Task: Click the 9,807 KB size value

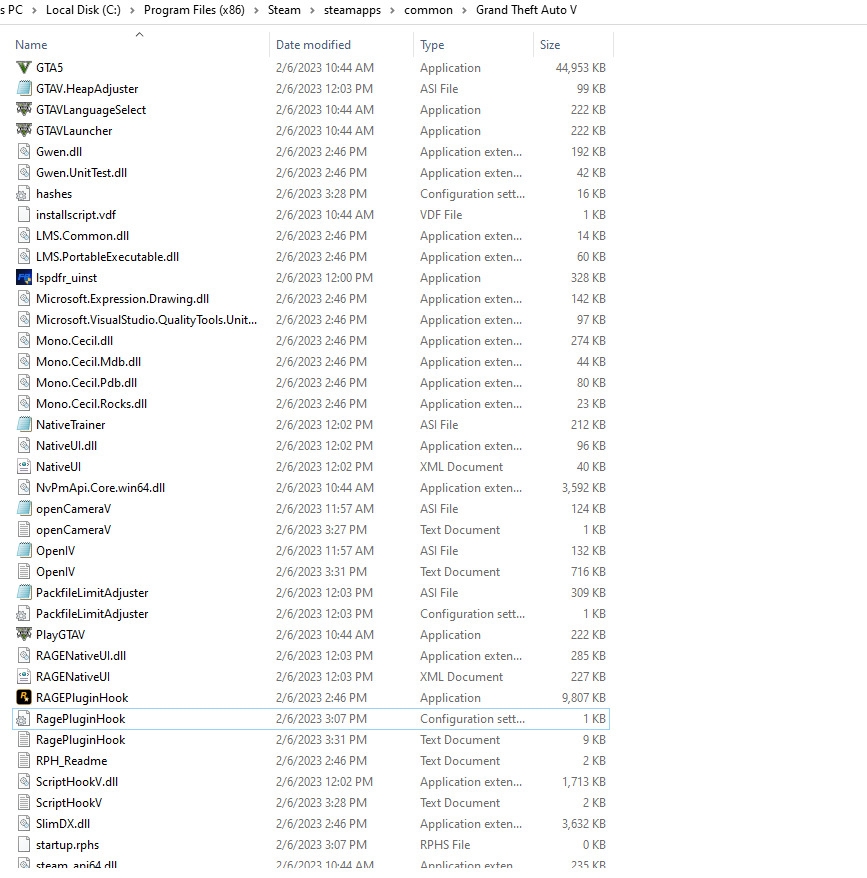Action: point(584,698)
